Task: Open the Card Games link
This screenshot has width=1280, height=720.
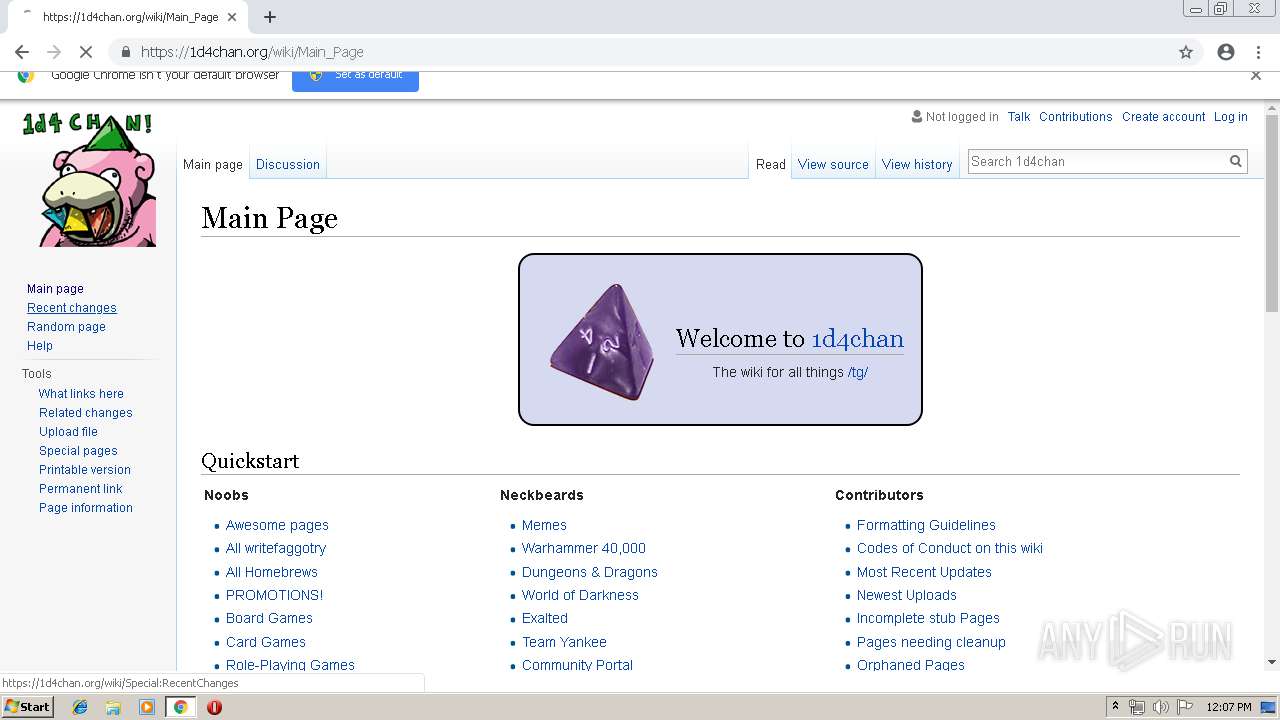Action: pos(266,642)
